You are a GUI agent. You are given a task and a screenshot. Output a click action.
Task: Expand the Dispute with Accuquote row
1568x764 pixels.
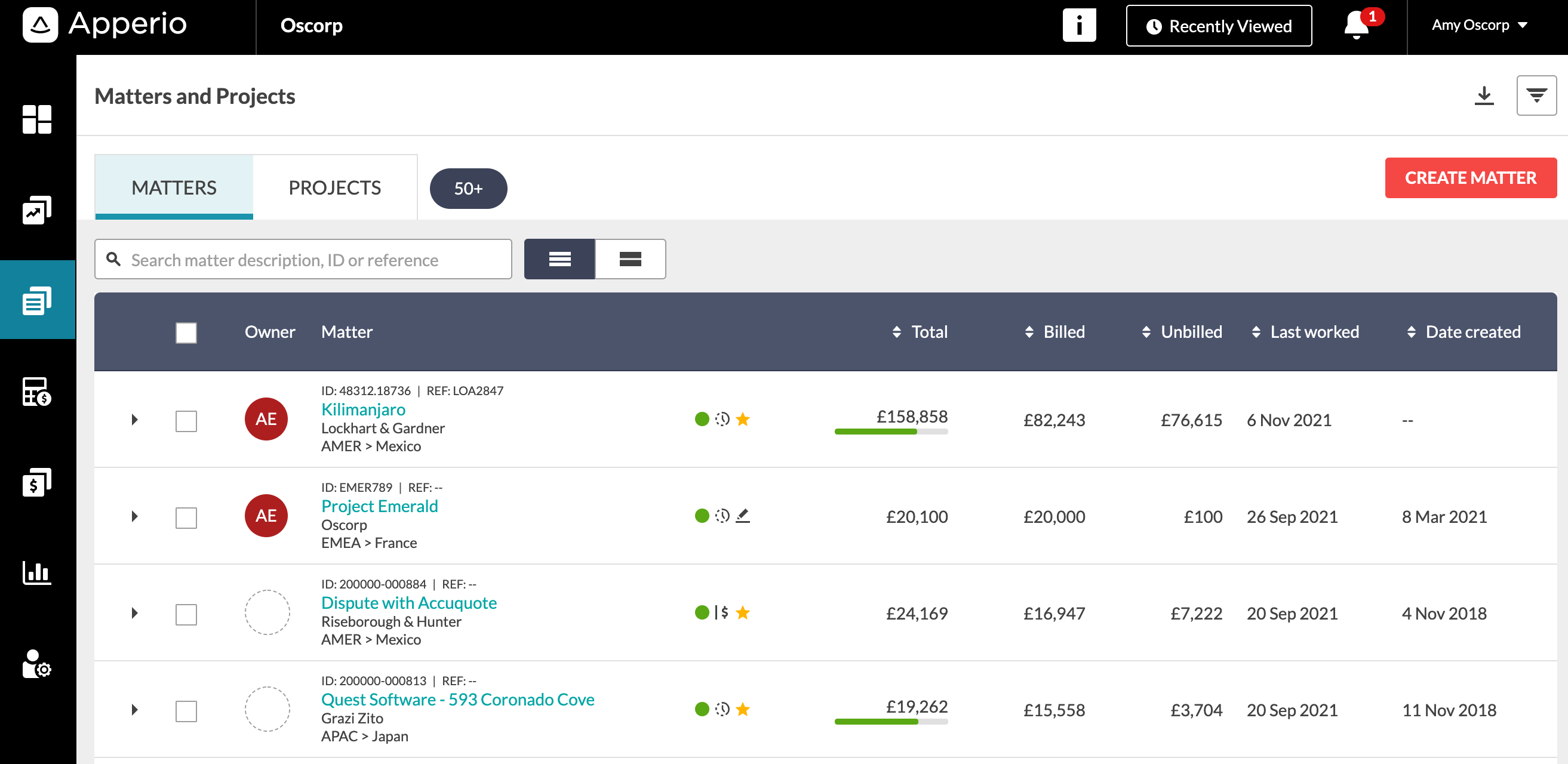[x=134, y=613]
